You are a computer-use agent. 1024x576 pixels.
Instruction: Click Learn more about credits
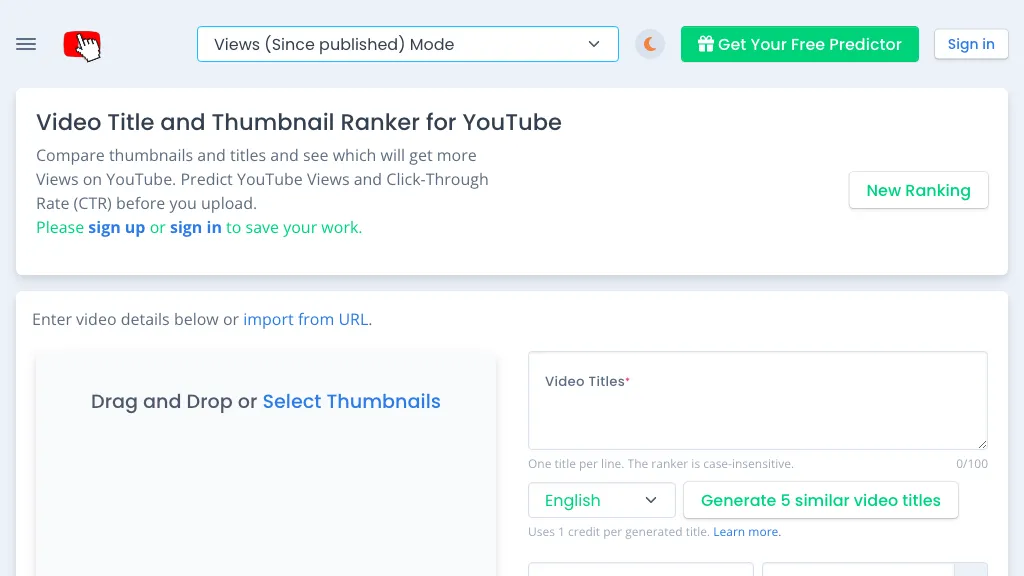745,531
